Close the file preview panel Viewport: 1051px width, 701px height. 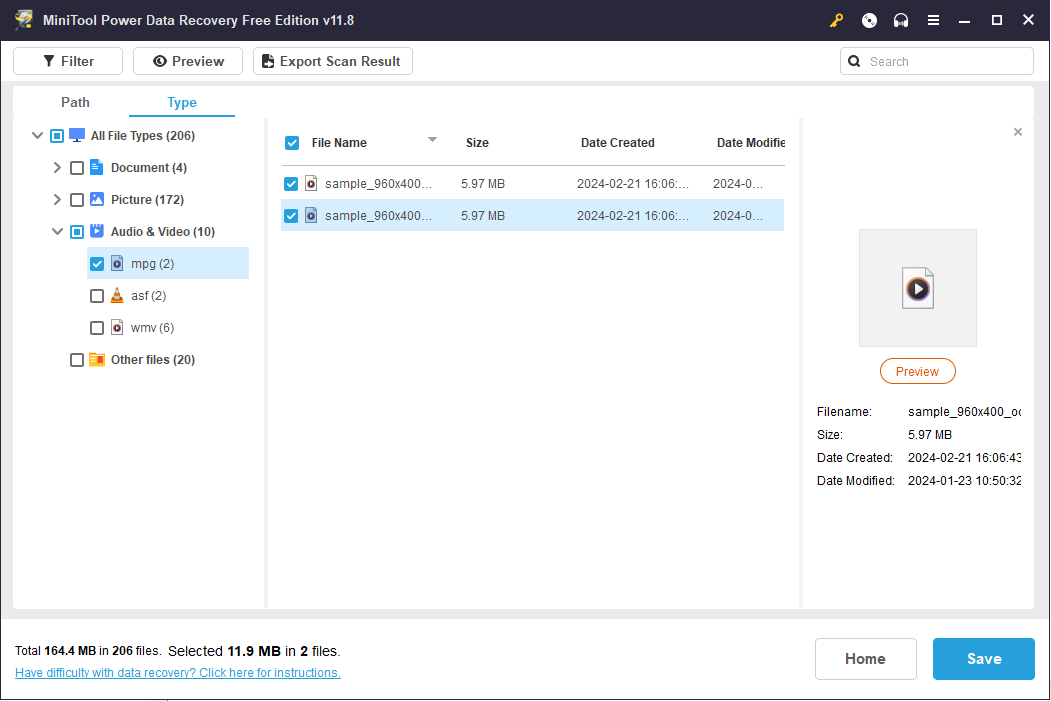pyautogui.click(x=1018, y=132)
